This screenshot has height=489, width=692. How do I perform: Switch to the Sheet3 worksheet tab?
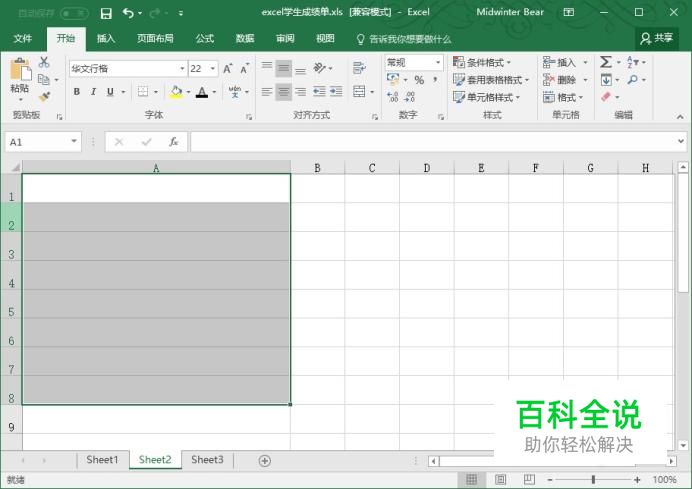click(x=207, y=460)
